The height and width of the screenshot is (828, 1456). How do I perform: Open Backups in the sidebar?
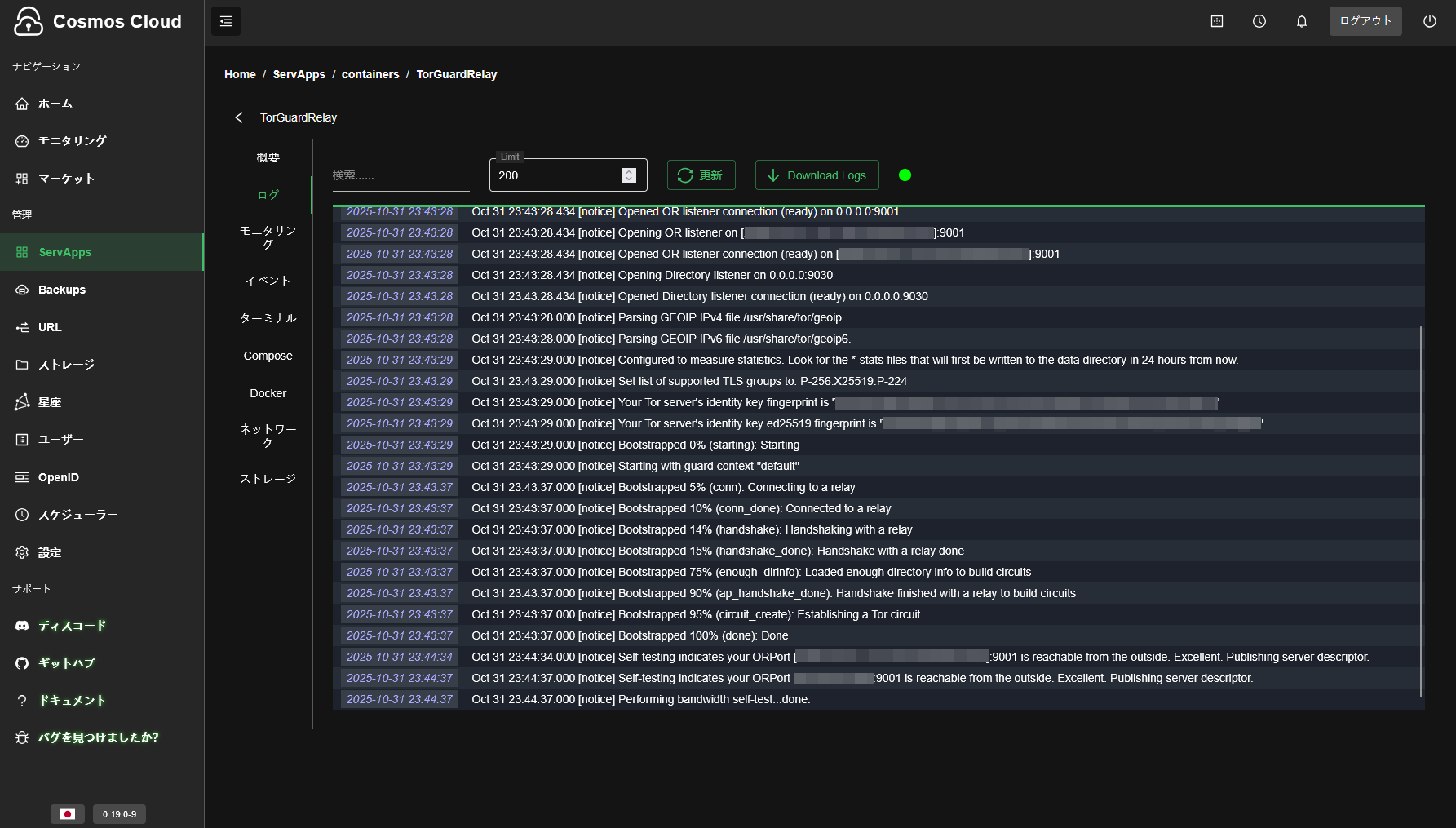click(x=62, y=290)
